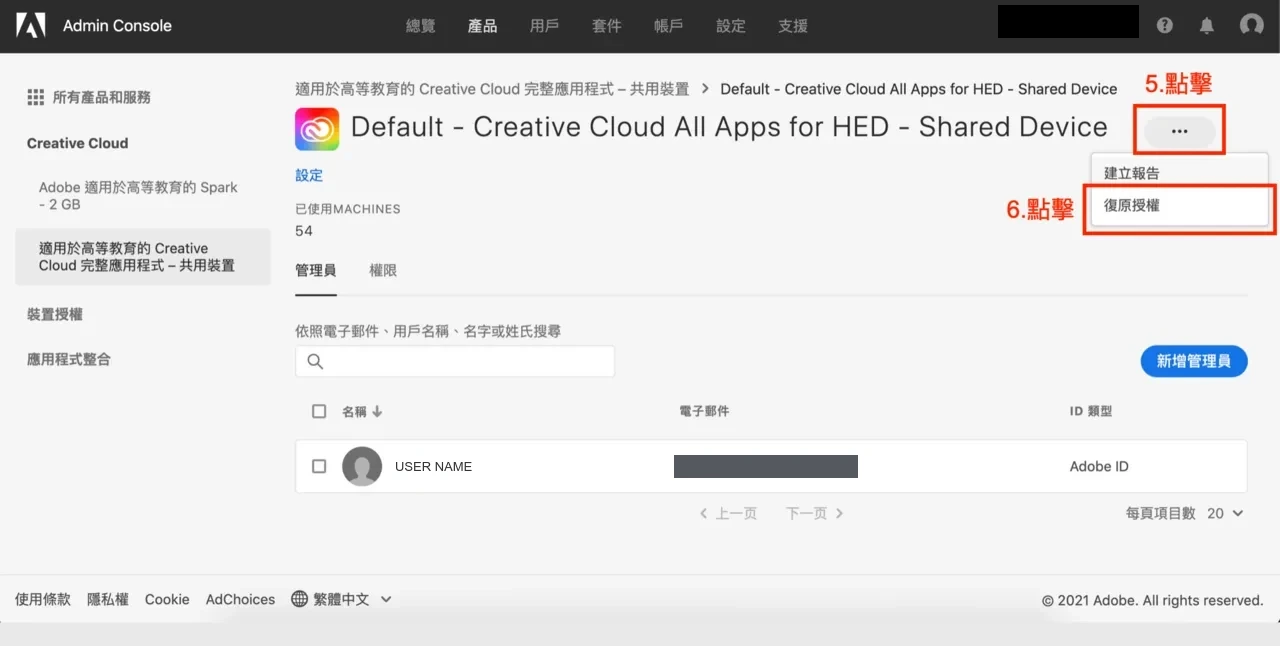
Task: Click the grid icon for 所有產品和服務
Action: tap(35, 97)
